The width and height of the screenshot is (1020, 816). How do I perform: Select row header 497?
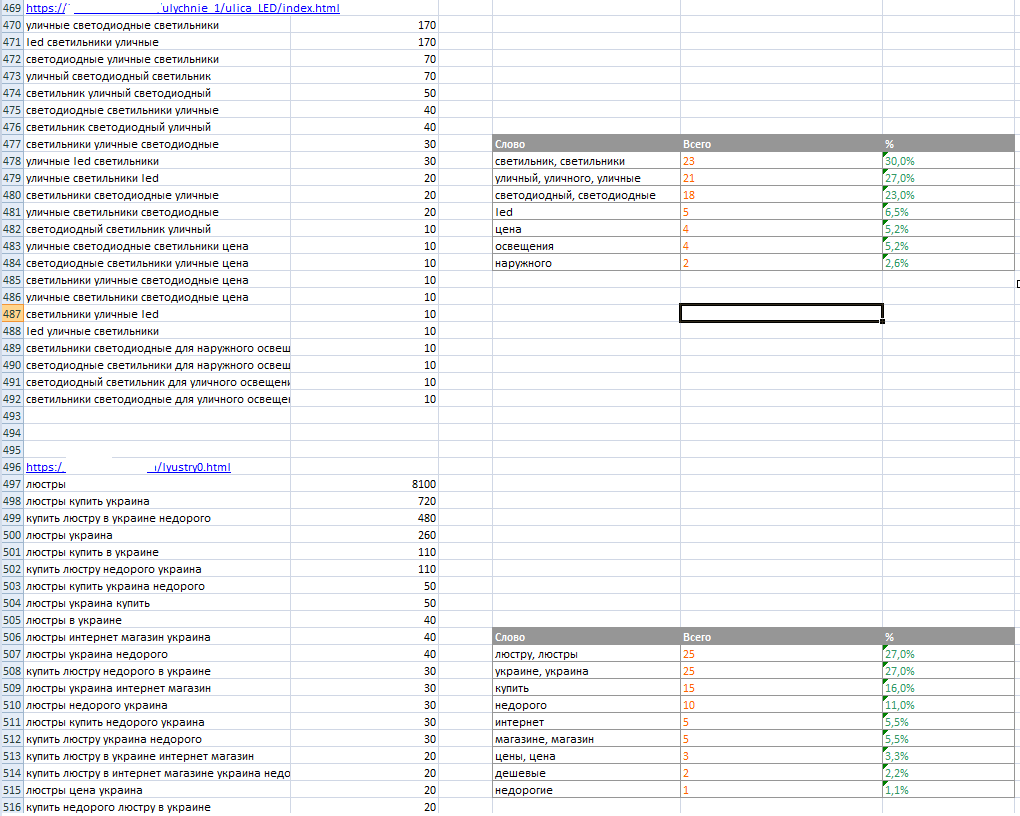coord(12,484)
